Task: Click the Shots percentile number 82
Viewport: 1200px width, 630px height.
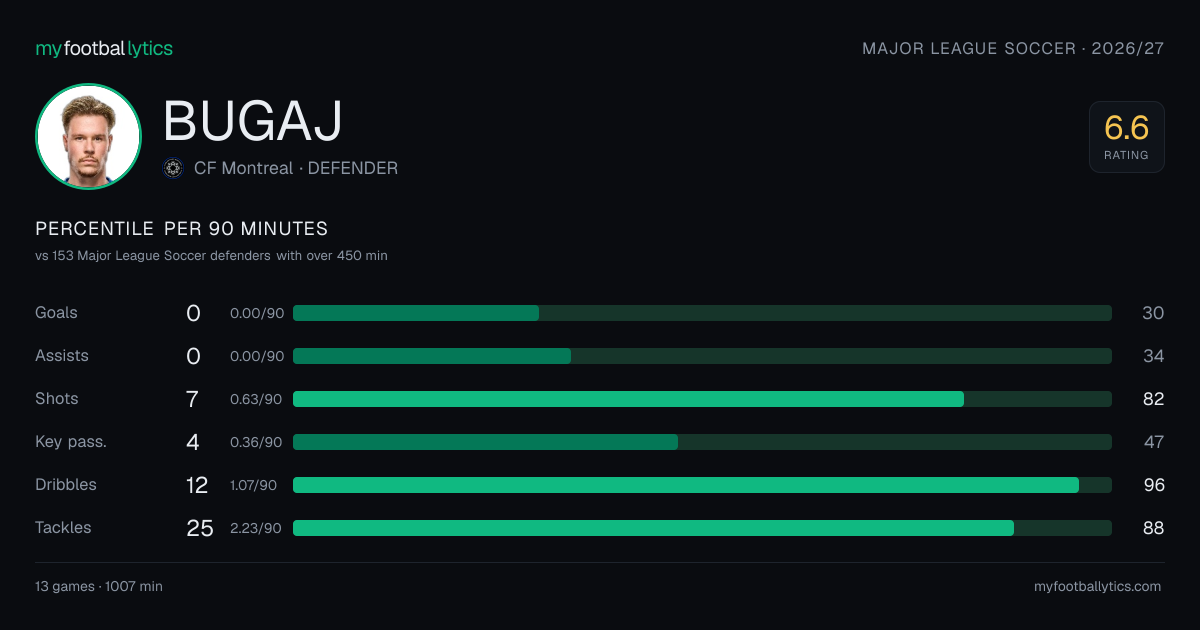Action: coord(1153,399)
